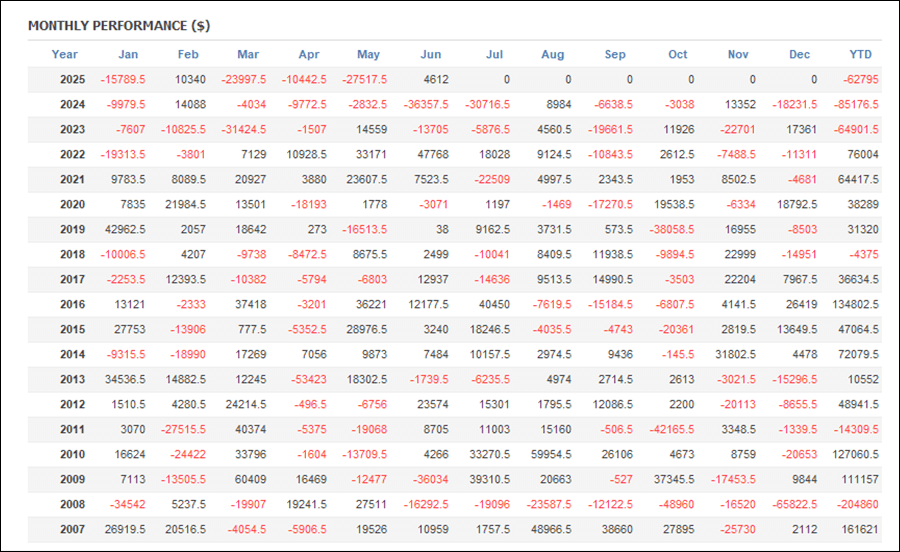Select the 2017 year row label
Viewport: 900px width, 552px height.
72,279
